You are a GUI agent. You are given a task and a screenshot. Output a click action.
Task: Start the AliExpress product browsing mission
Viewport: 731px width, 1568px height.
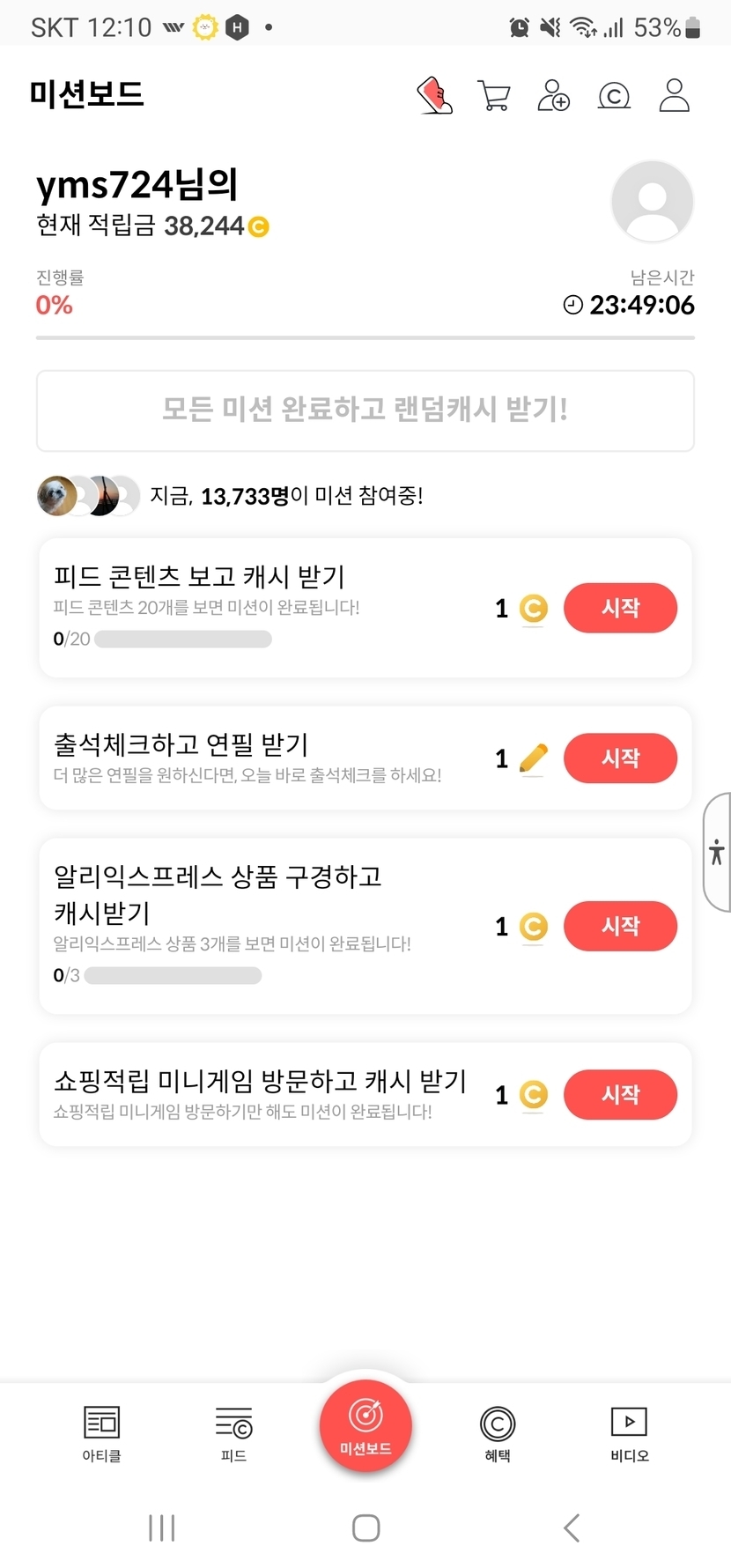620,926
